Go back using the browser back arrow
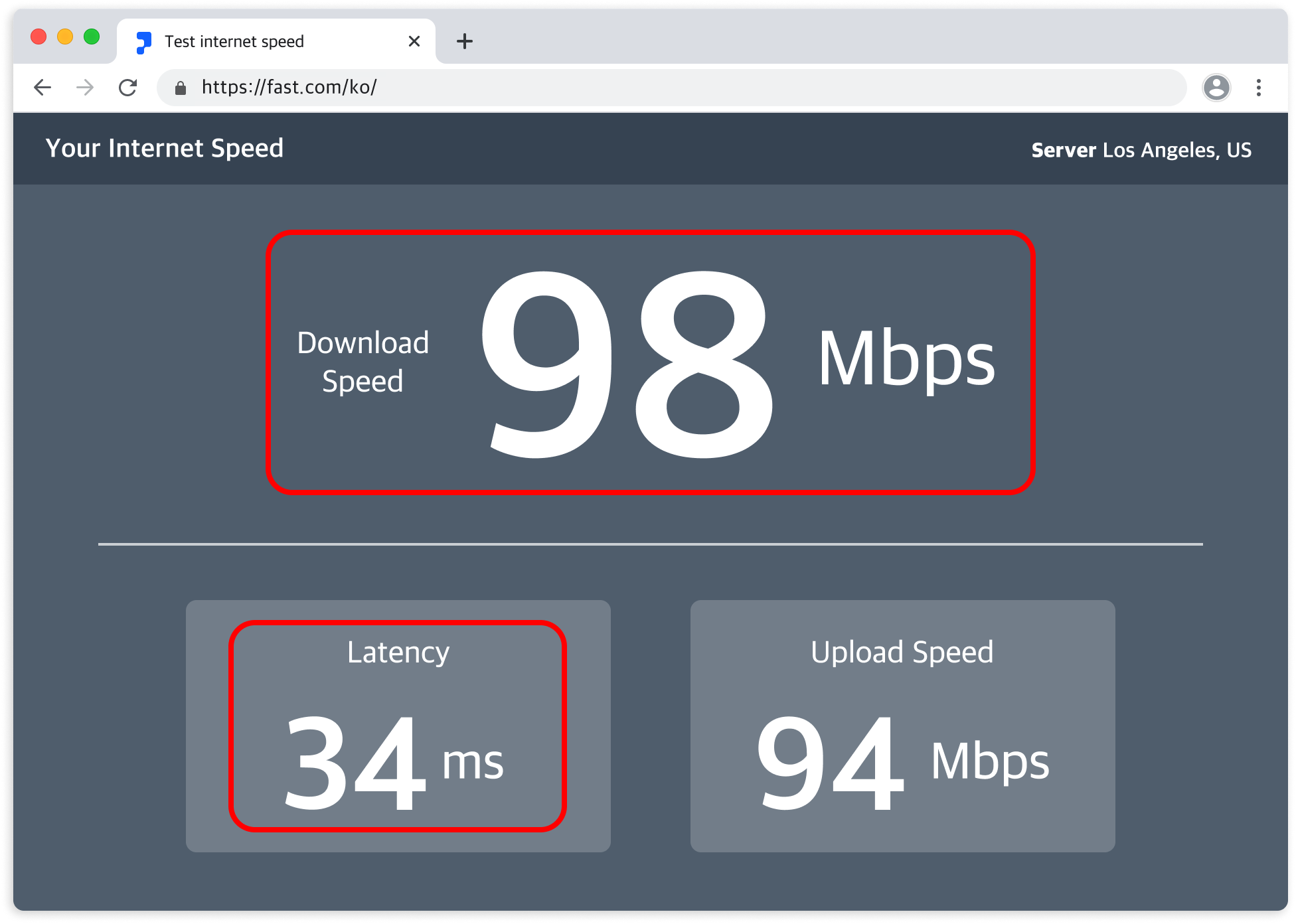Screen dimensions: 1296x924 coord(42,87)
